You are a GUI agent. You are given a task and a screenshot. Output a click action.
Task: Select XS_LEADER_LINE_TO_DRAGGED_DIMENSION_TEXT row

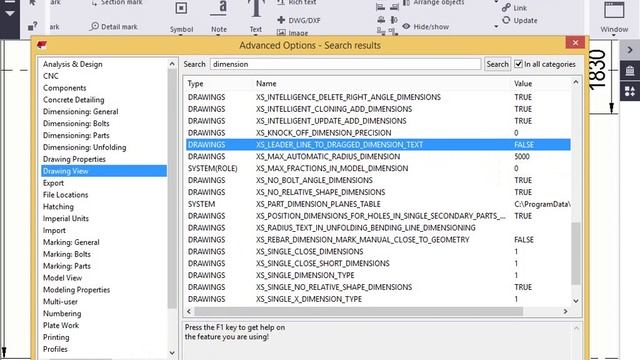[378, 144]
